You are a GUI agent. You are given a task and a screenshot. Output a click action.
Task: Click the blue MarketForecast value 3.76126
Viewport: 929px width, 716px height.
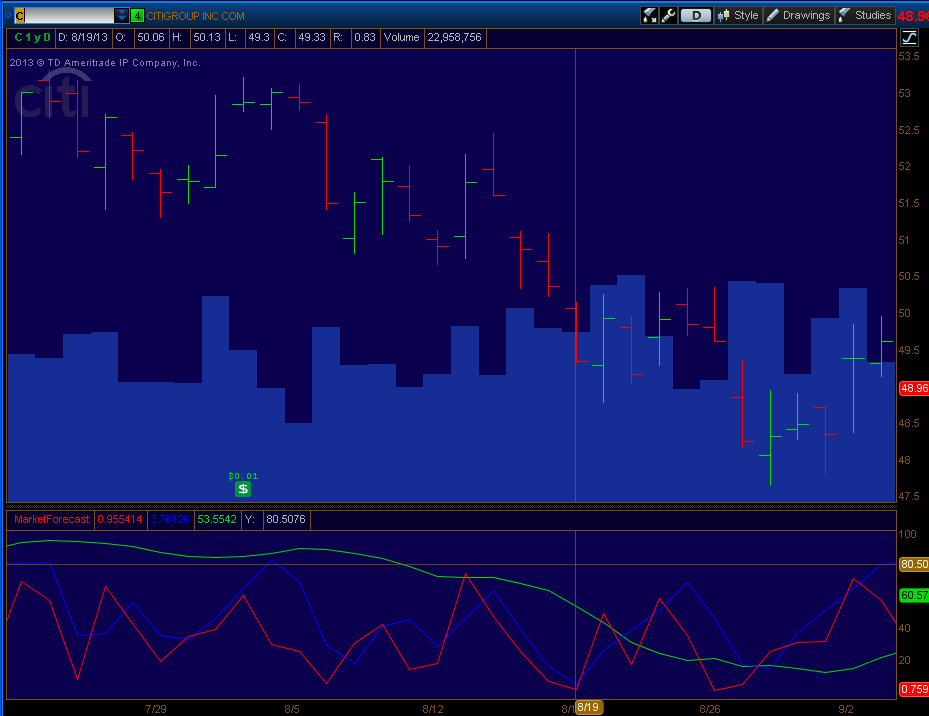click(170, 519)
